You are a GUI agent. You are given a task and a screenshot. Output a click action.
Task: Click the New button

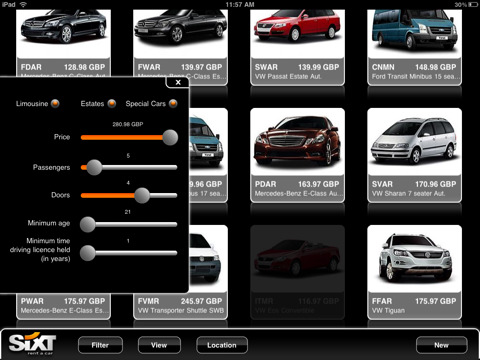(x=442, y=345)
